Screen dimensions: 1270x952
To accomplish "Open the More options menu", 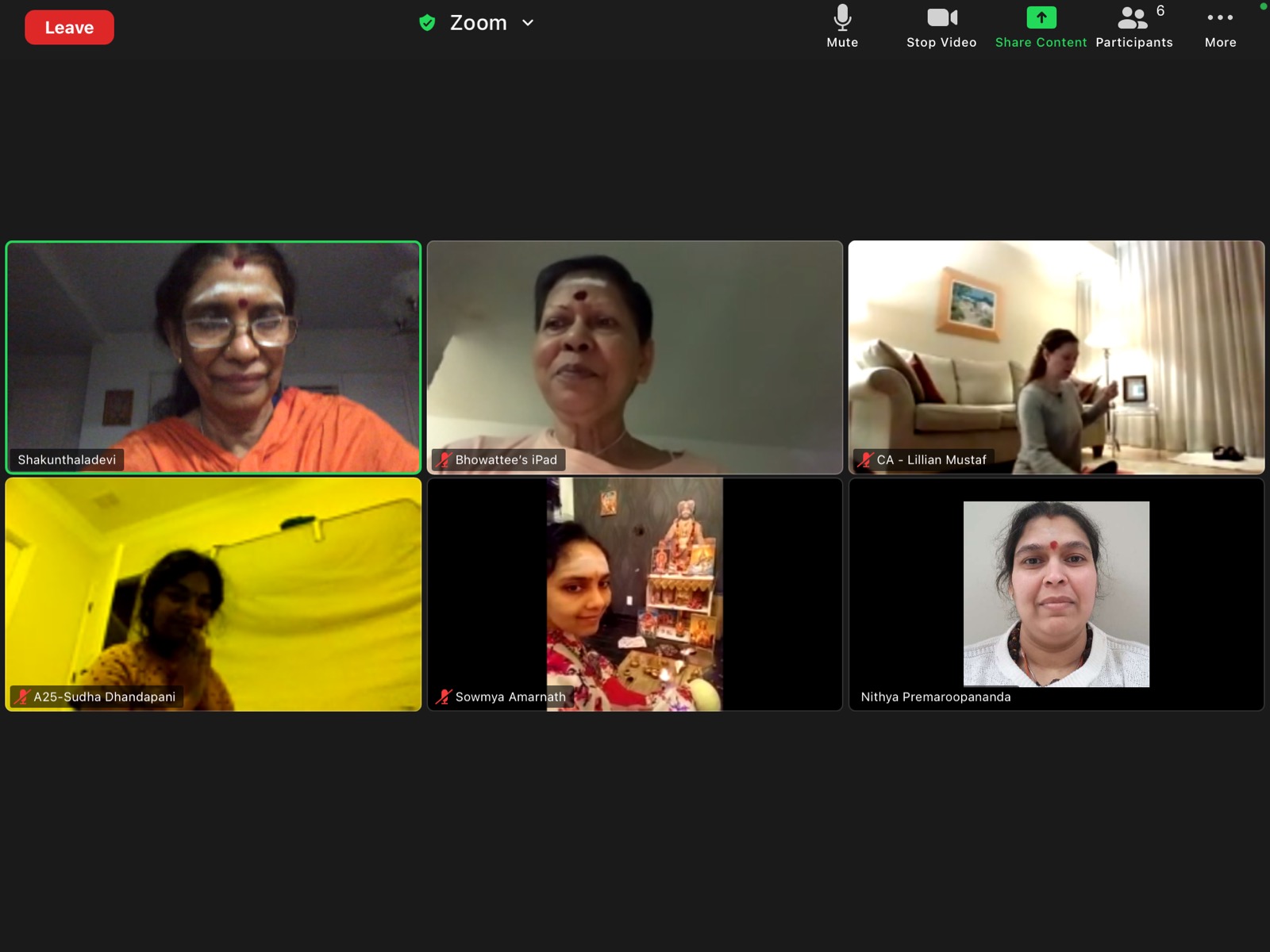I will click(x=1220, y=26).
